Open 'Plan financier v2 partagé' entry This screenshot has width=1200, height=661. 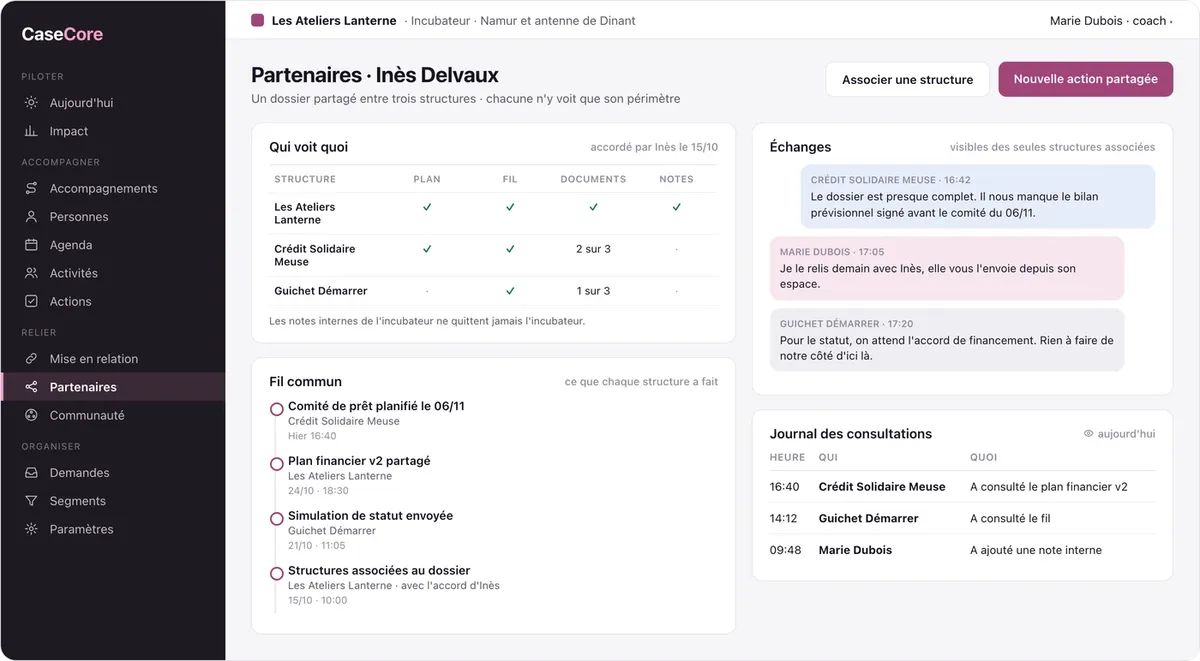click(359, 461)
